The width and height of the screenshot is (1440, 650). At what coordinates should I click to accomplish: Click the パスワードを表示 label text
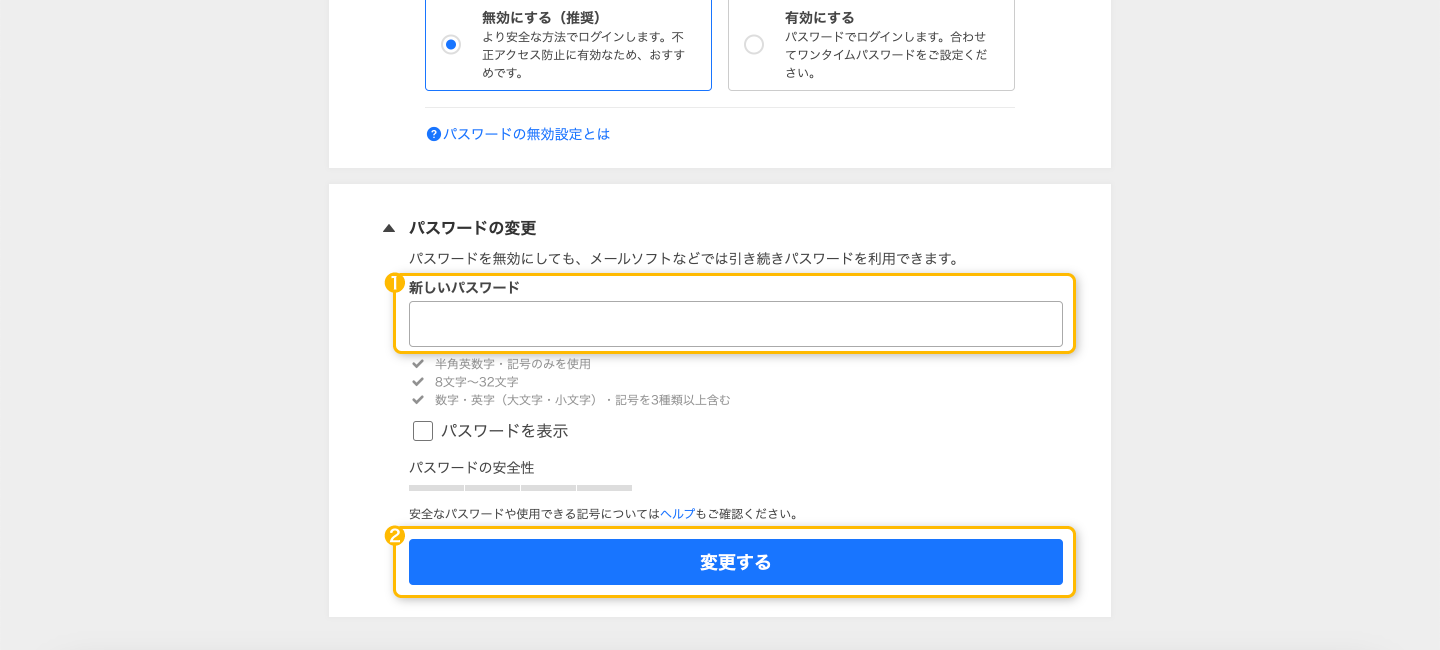click(x=504, y=431)
